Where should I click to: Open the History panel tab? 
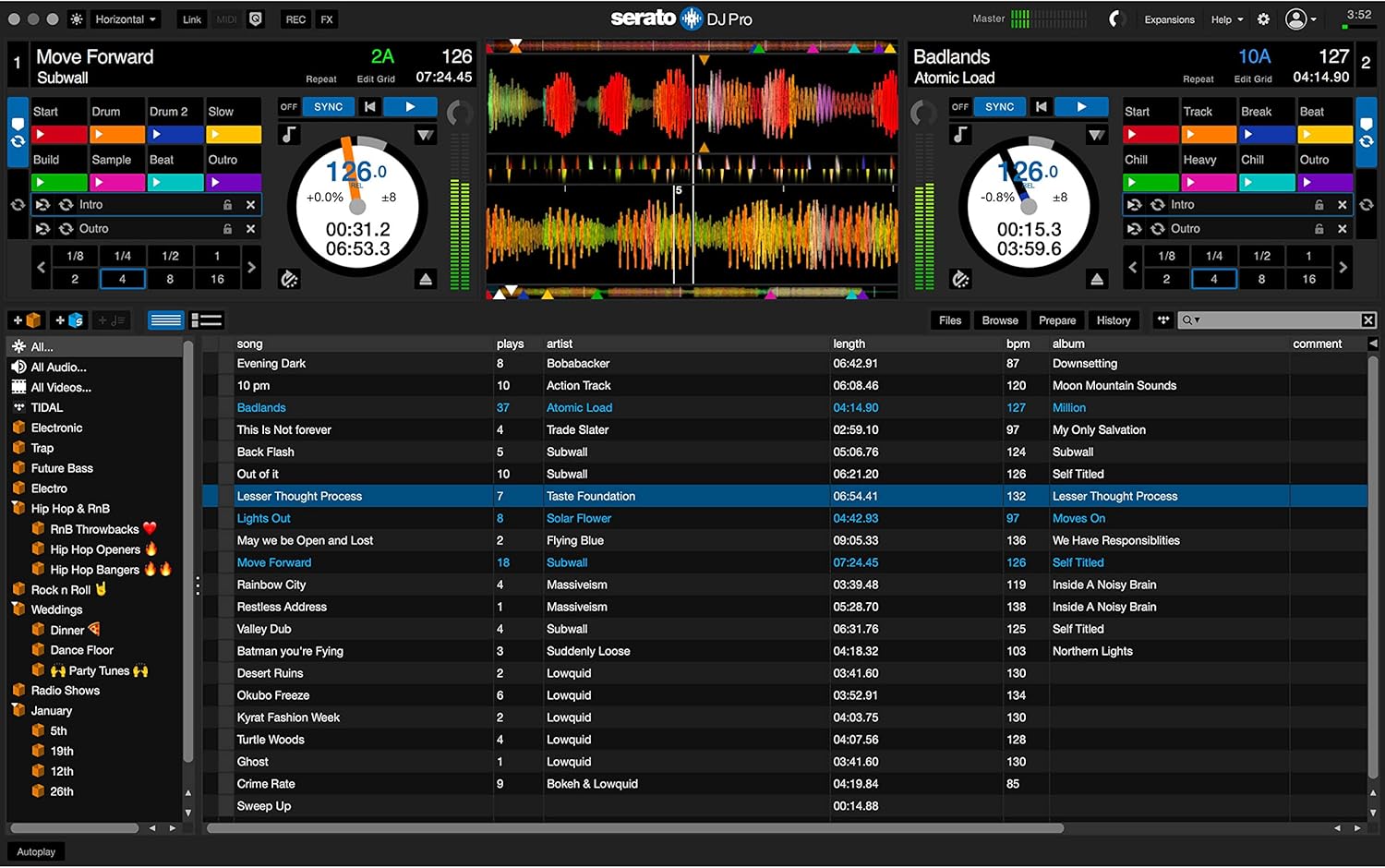click(x=1113, y=320)
